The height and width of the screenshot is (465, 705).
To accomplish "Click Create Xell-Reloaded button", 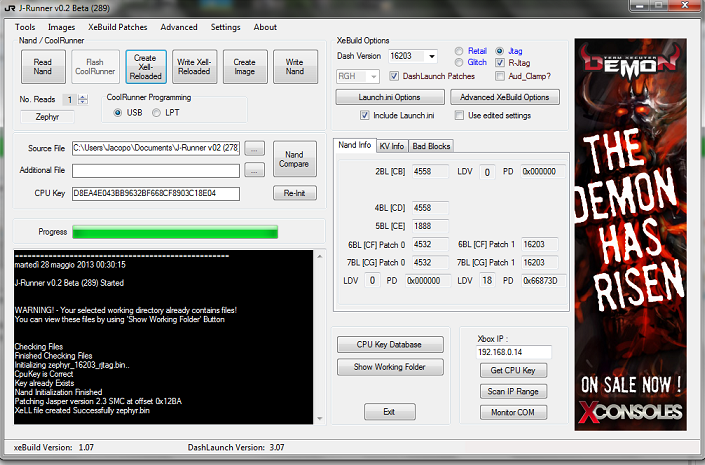I will [145, 67].
